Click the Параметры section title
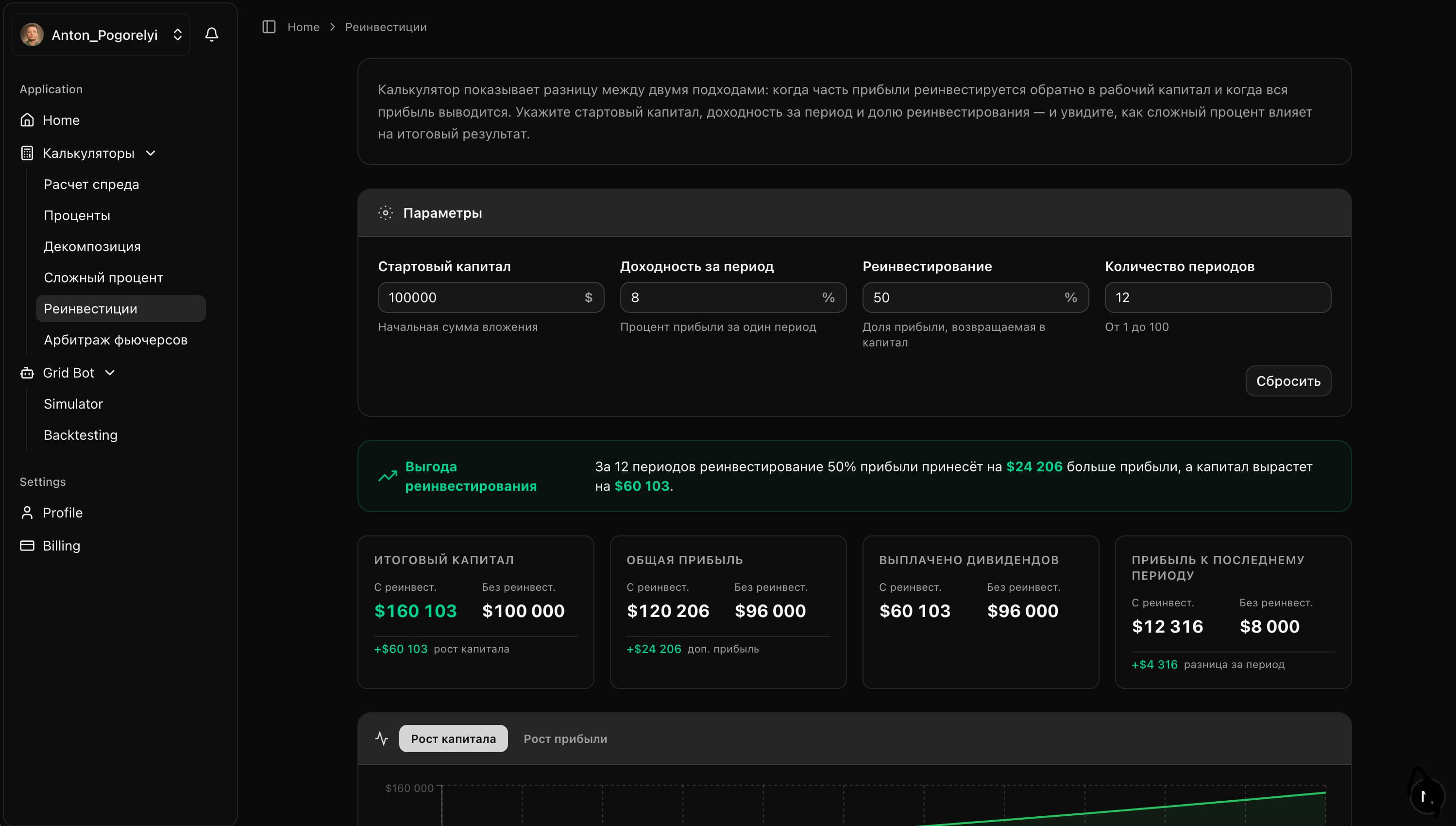Viewport: 1456px width, 826px height. click(x=442, y=213)
